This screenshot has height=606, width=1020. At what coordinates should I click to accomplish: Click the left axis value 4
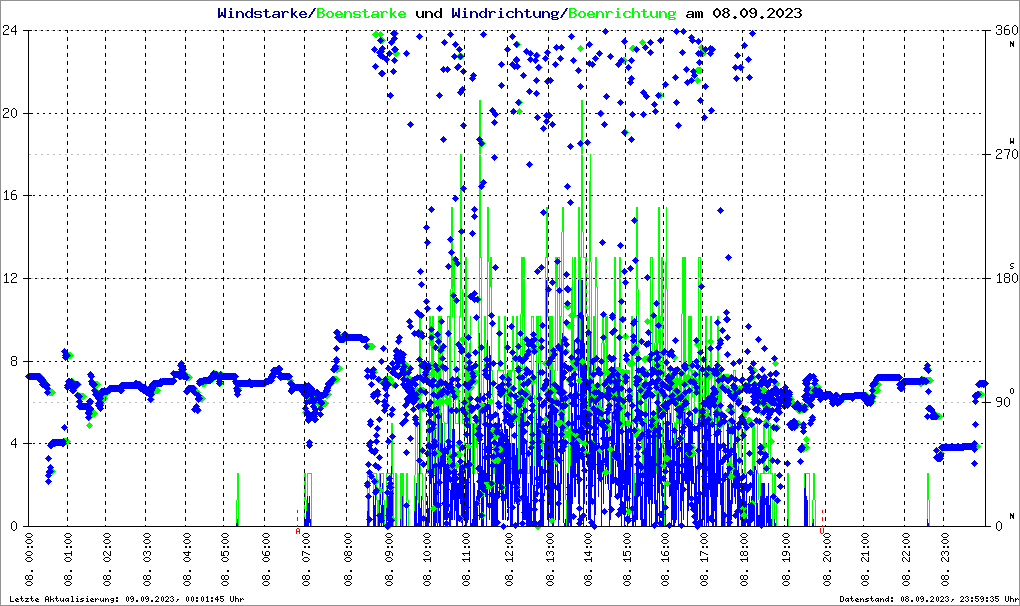[13, 443]
